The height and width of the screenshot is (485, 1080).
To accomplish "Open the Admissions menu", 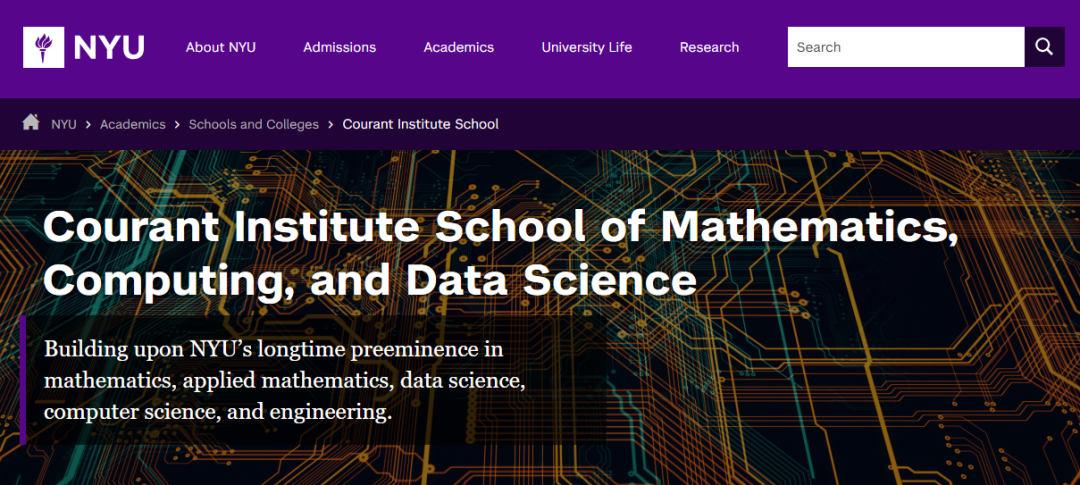I will coord(339,47).
